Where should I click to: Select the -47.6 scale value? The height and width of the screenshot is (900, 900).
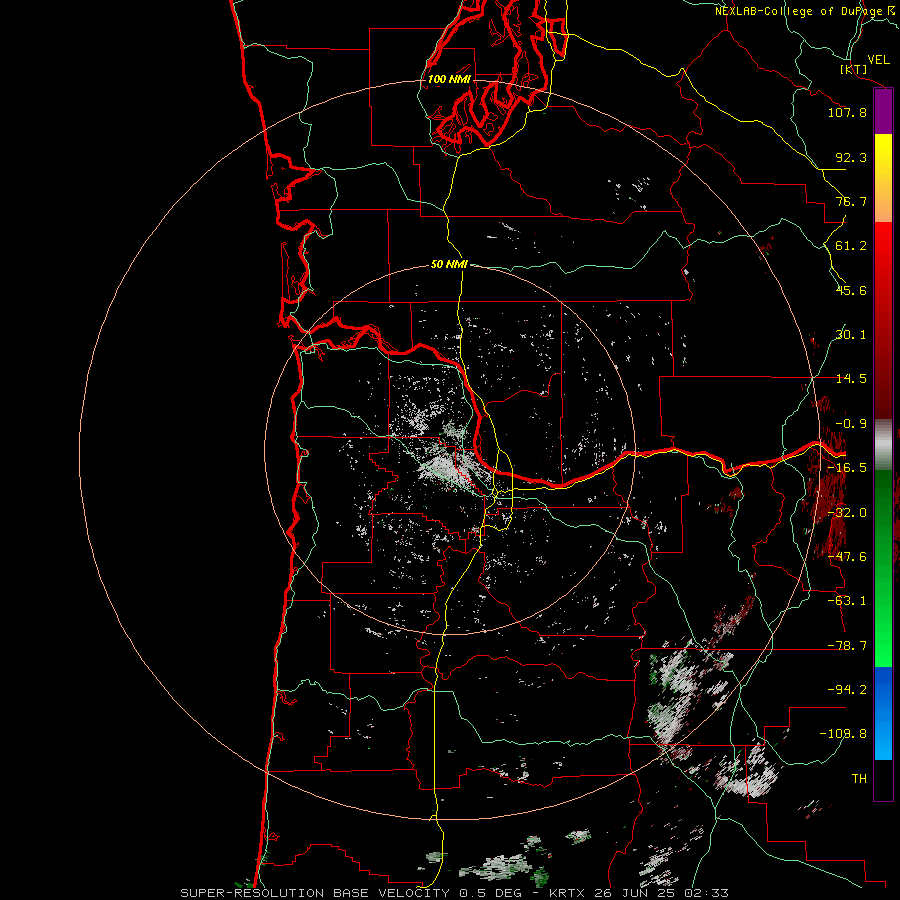(847, 557)
